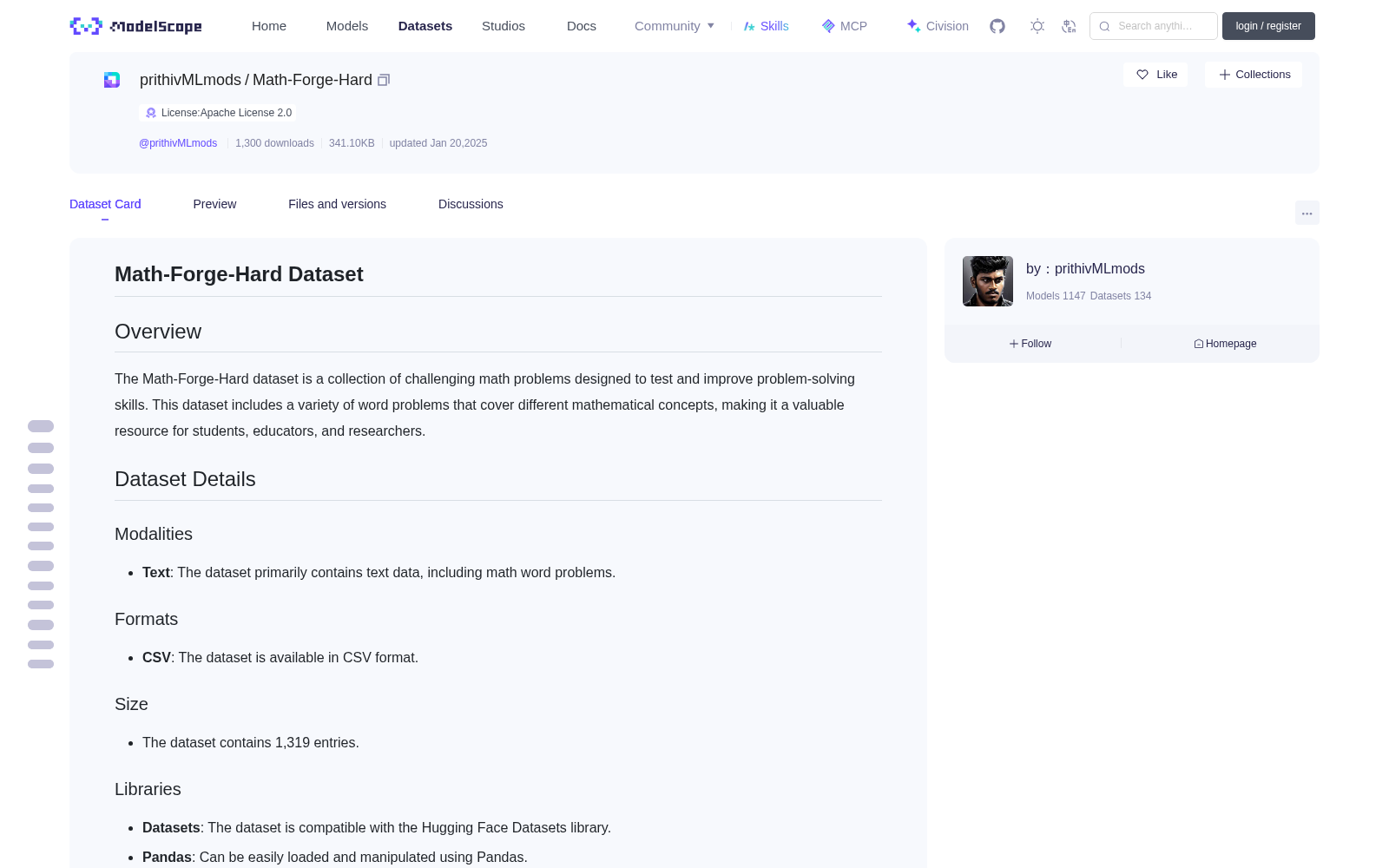Click the updated Jan 20,2025 text
The width and height of the screenshot is (1389, 868).
tap(438, 143)
